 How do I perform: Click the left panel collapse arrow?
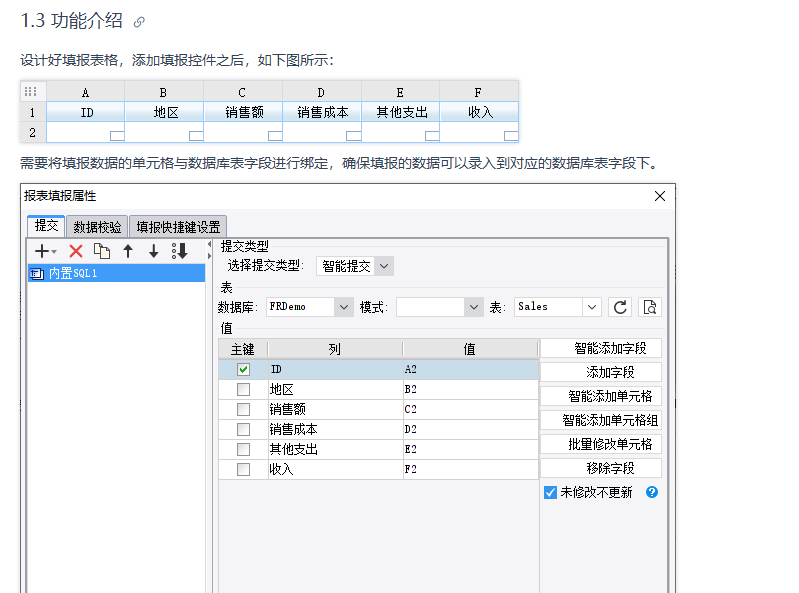(209, 245)
